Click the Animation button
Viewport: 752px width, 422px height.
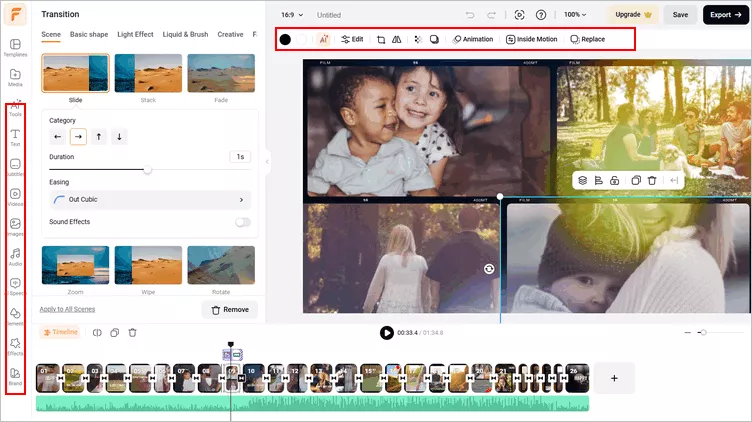(473, 39)
